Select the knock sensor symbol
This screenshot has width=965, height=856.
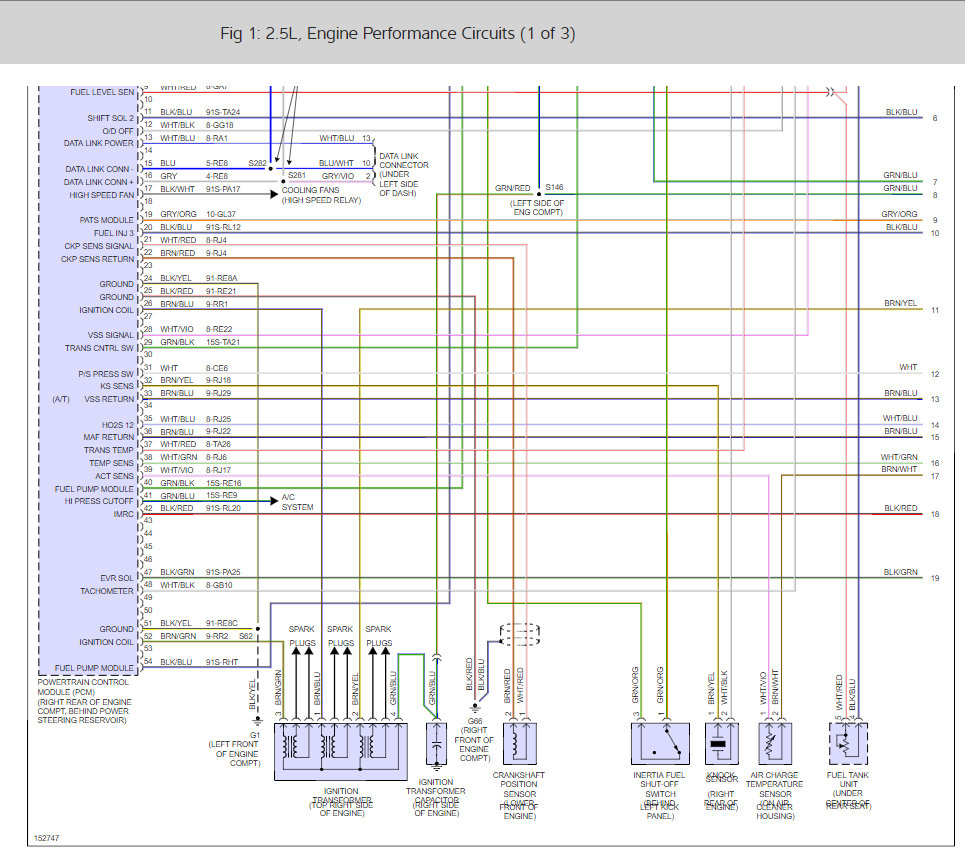[721, 744]
